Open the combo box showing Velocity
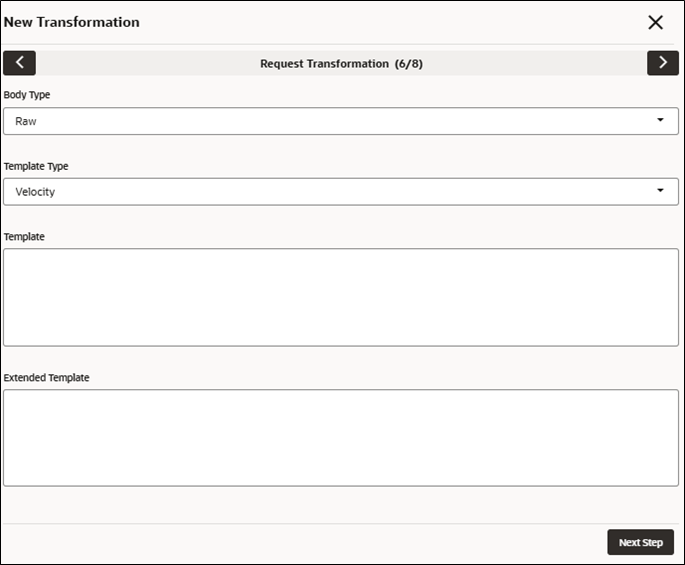 point(341,191)
